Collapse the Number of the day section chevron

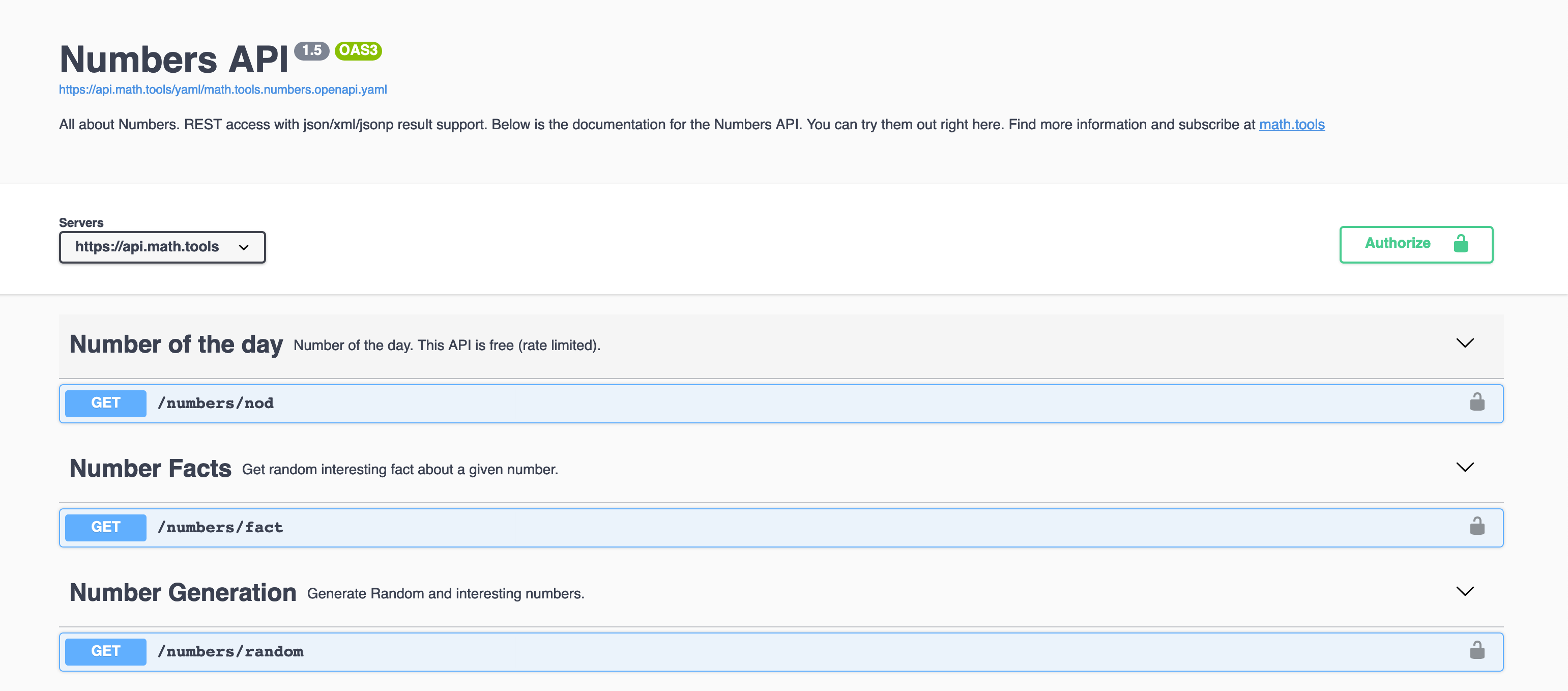1465,343
